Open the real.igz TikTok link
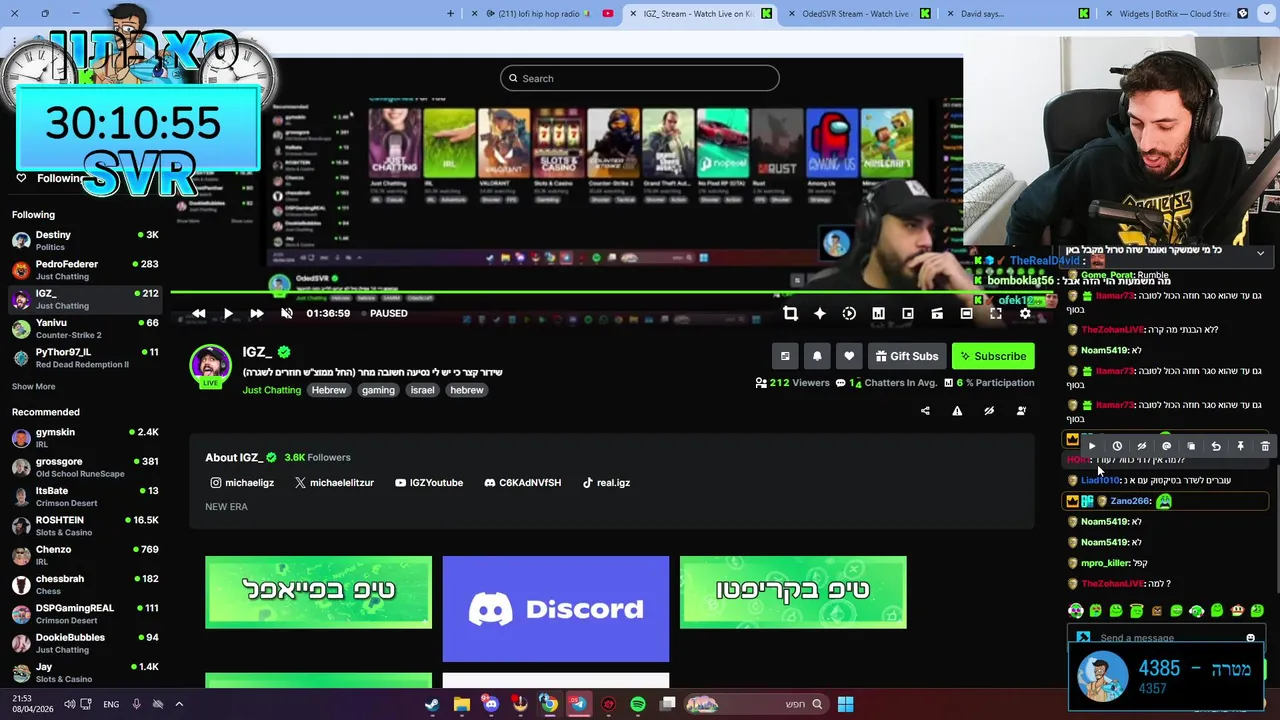This screenshot has height=720, width=1280. point(606,483)
